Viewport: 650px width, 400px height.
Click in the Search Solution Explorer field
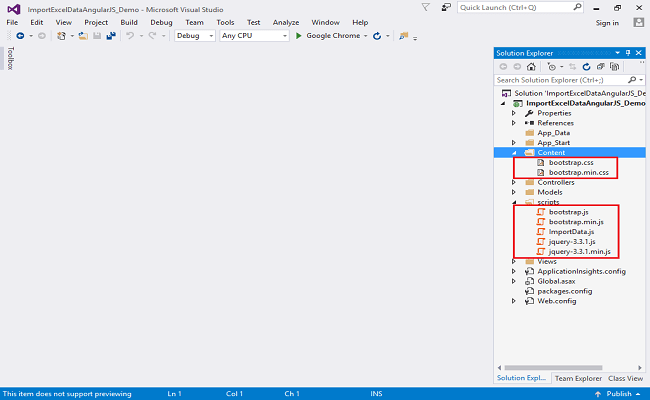click(562, 80)
